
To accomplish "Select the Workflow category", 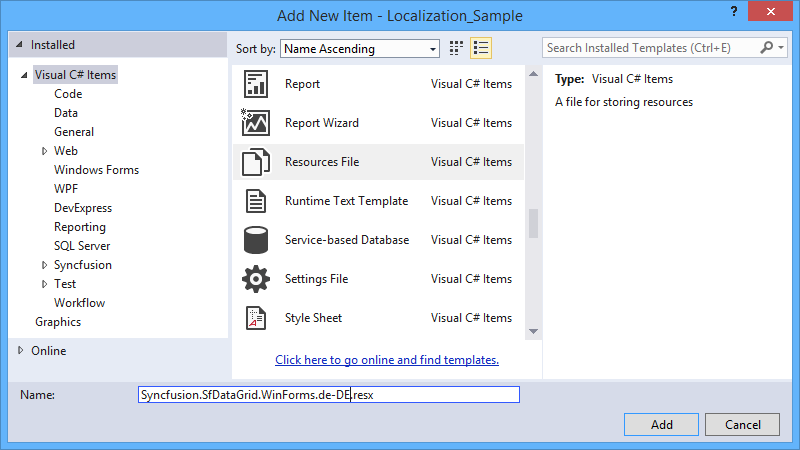I will click(79, 303).
